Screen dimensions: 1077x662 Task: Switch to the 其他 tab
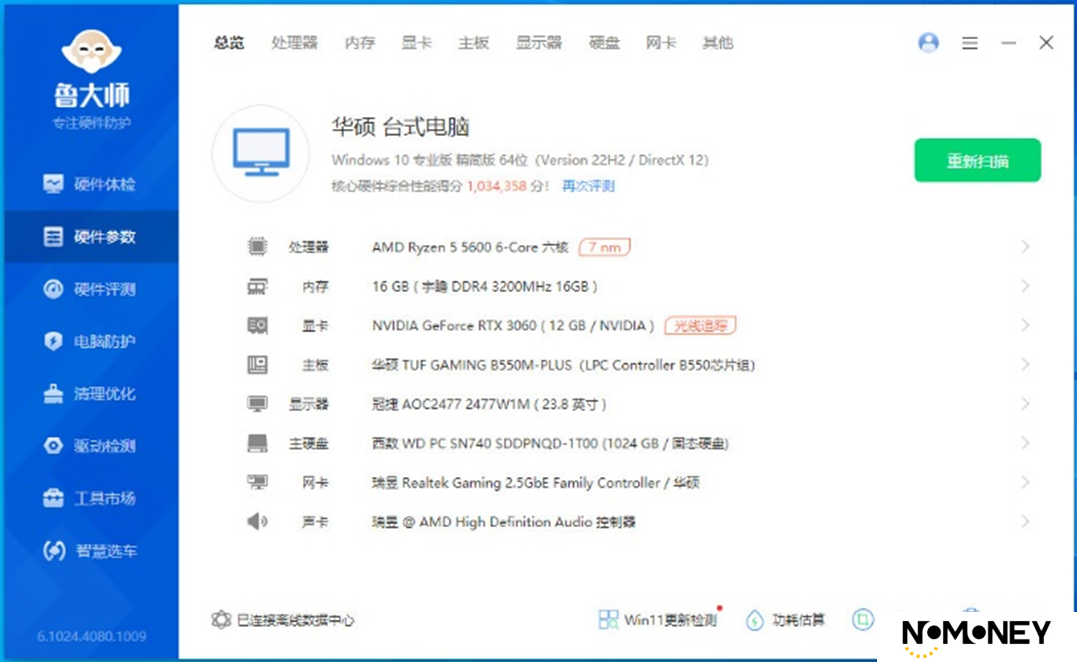[x=718, y=43]
